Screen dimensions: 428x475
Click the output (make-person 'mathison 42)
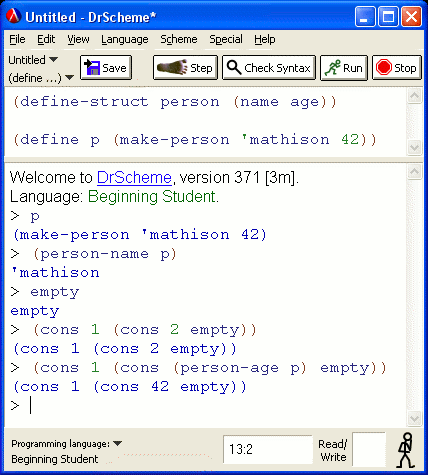point(140,235)
